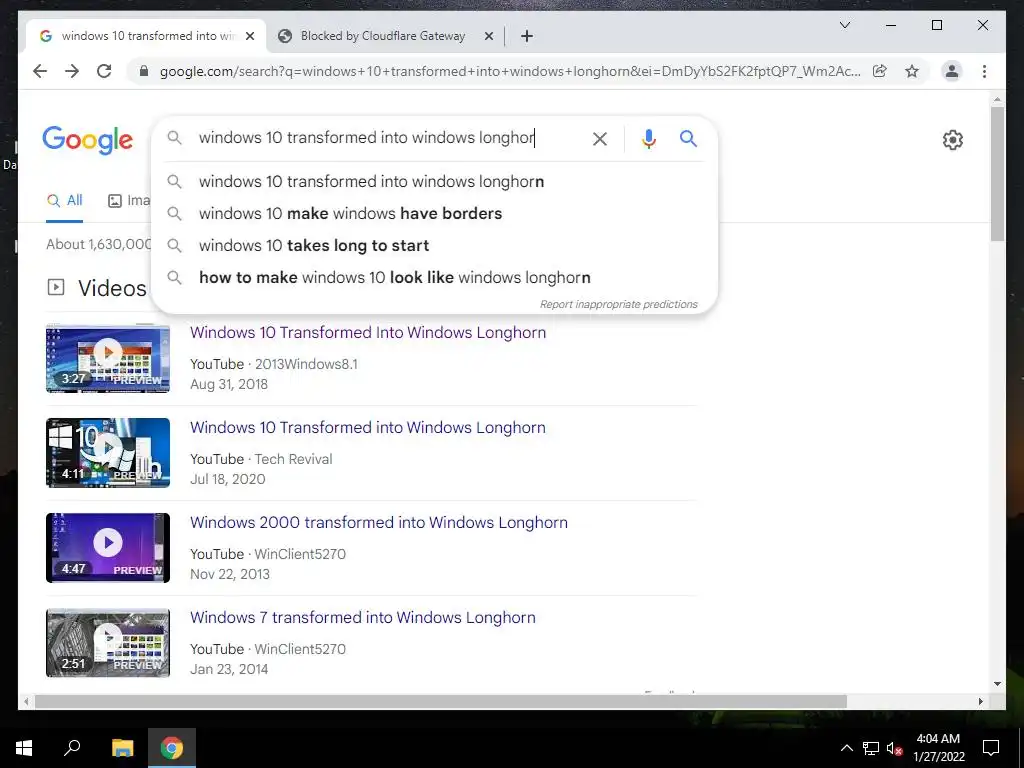Viewport: 1024px width, 768px height.
Task: Submit search with the blue magnifier
Action: (x=688, y=138)
